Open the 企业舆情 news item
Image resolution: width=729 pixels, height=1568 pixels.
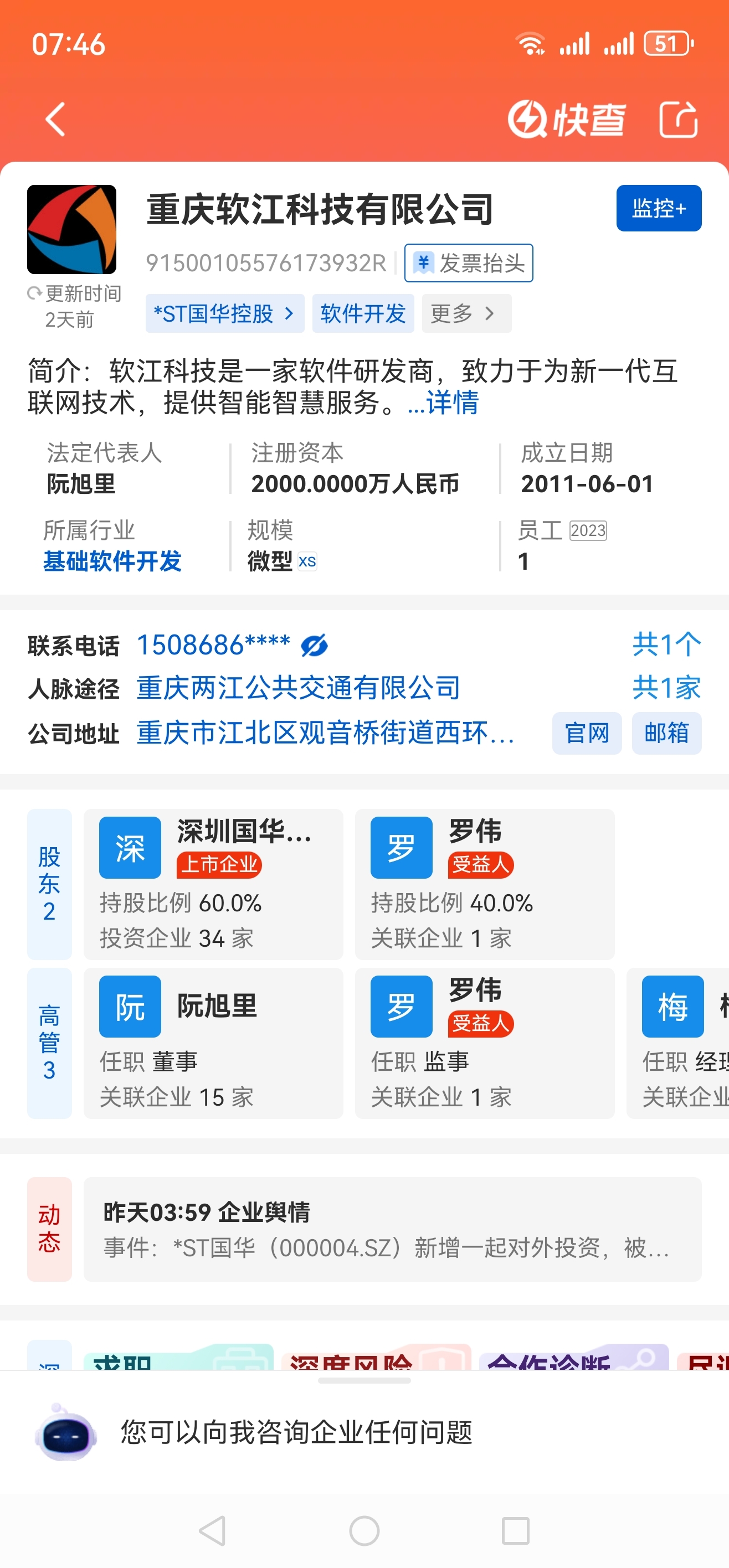392,1229
